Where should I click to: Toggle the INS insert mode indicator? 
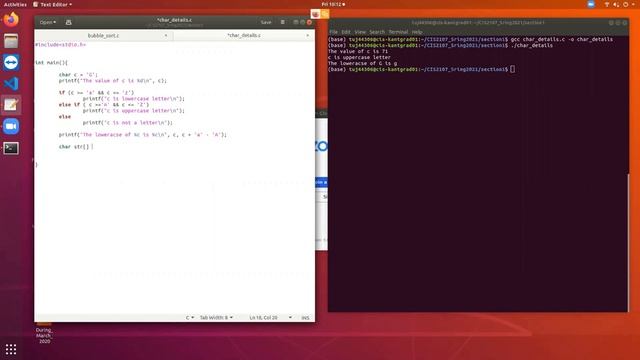[305, 318]
